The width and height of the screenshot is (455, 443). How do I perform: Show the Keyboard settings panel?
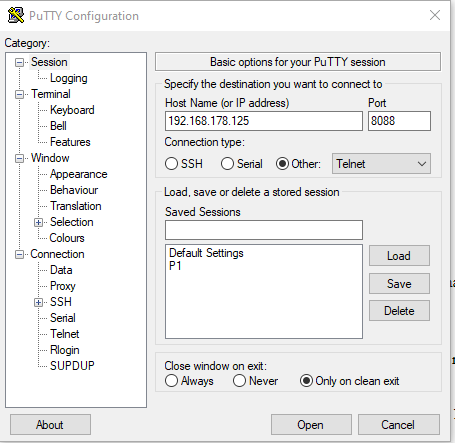(x=72, y=110)
